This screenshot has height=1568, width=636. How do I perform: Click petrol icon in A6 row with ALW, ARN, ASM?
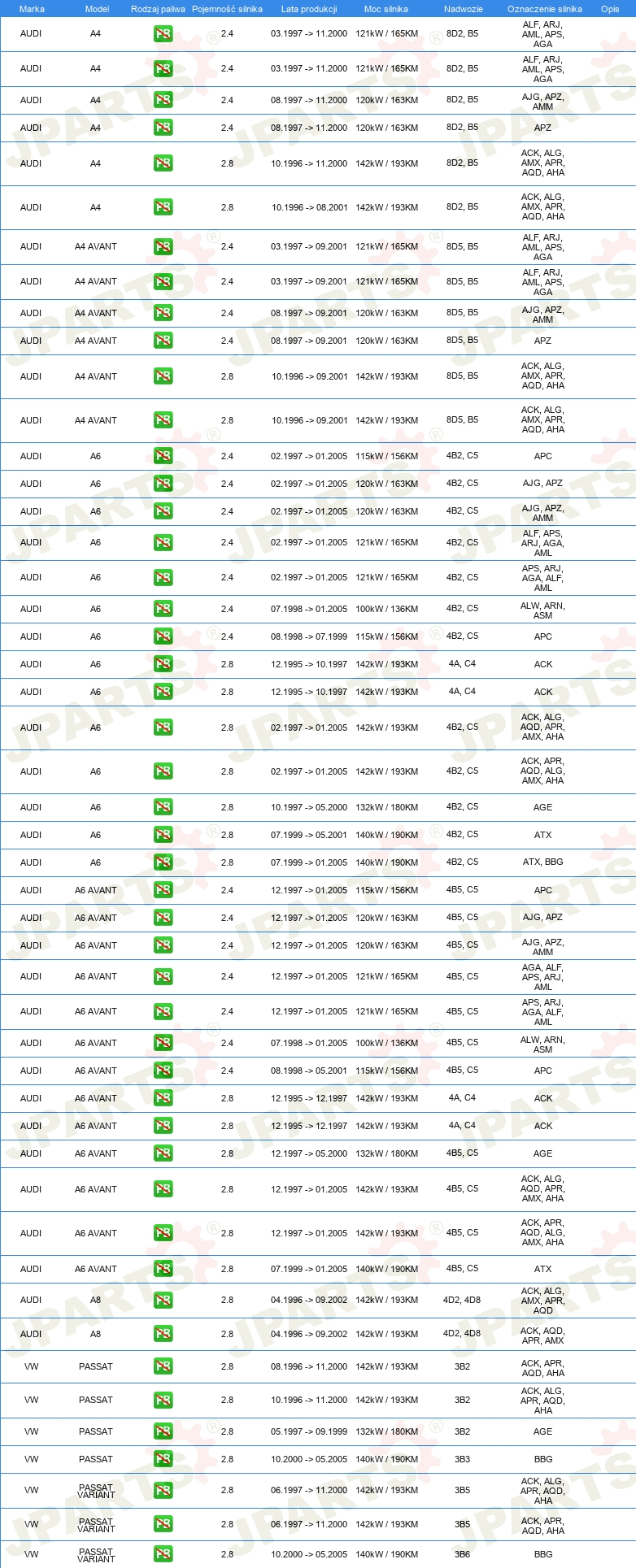[163, 609]
